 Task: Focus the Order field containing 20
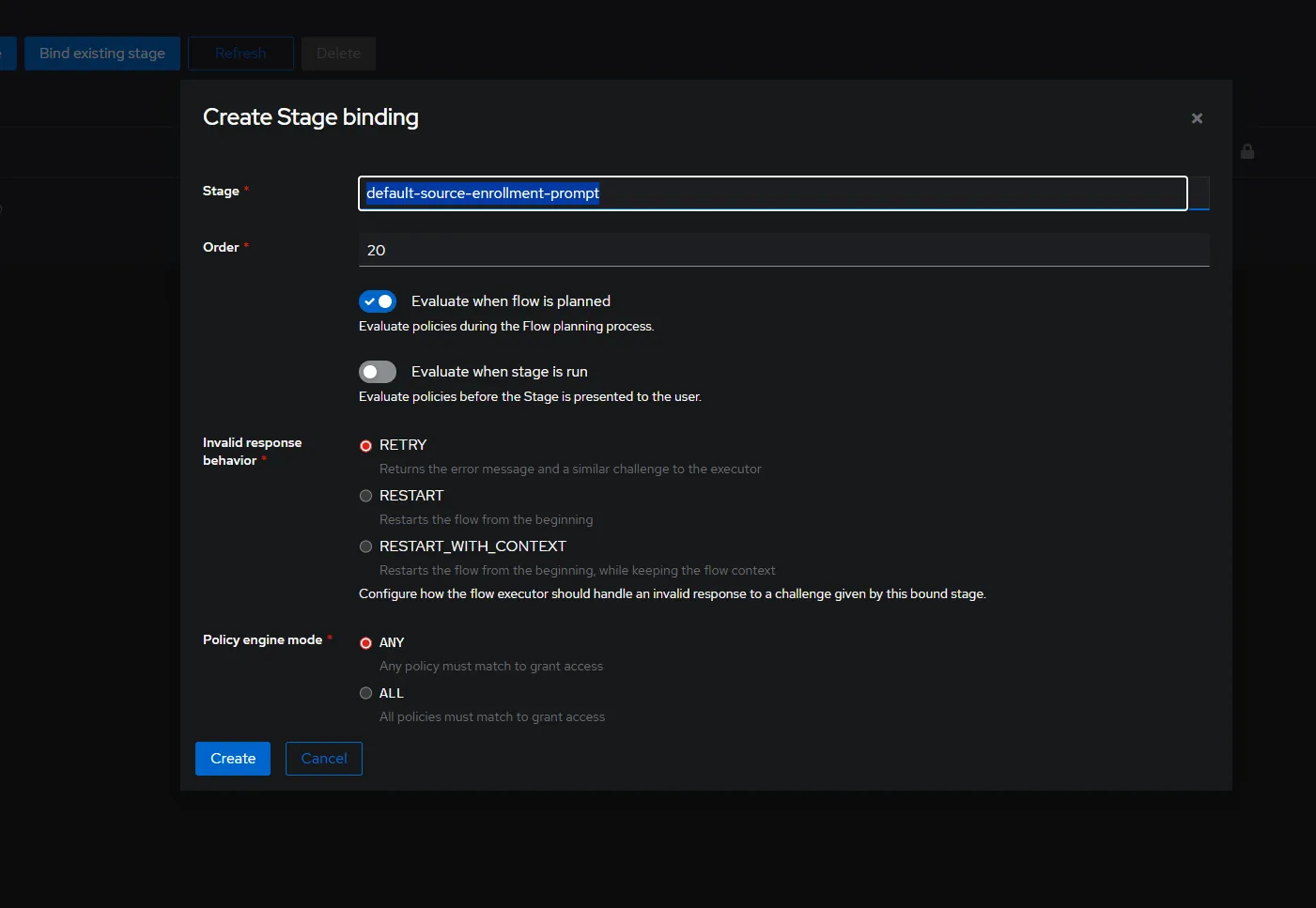click(783, 251)
